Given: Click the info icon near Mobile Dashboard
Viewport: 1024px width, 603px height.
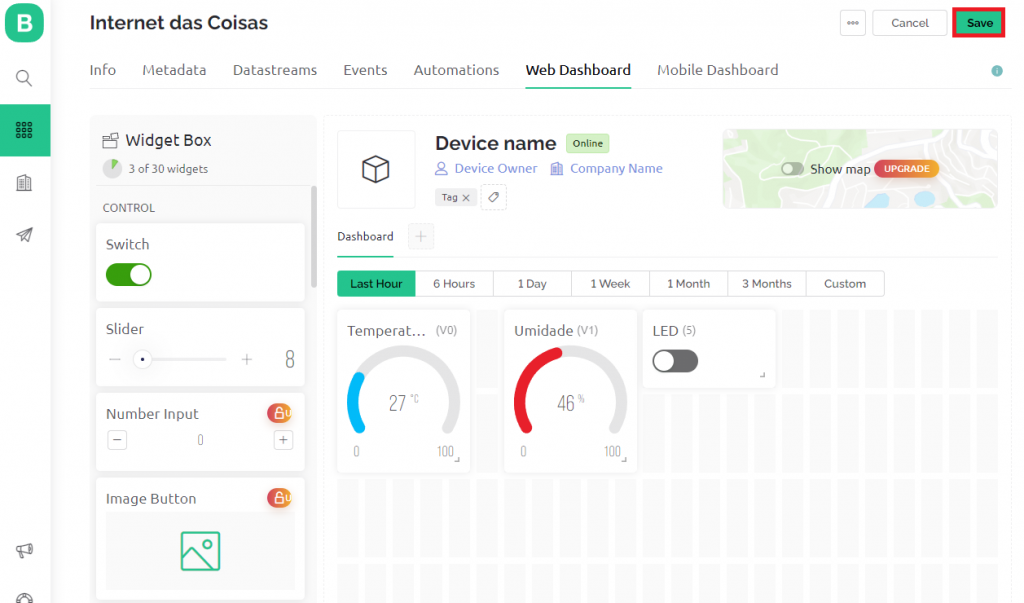Looking at the screenshot, I should (997, 71).
